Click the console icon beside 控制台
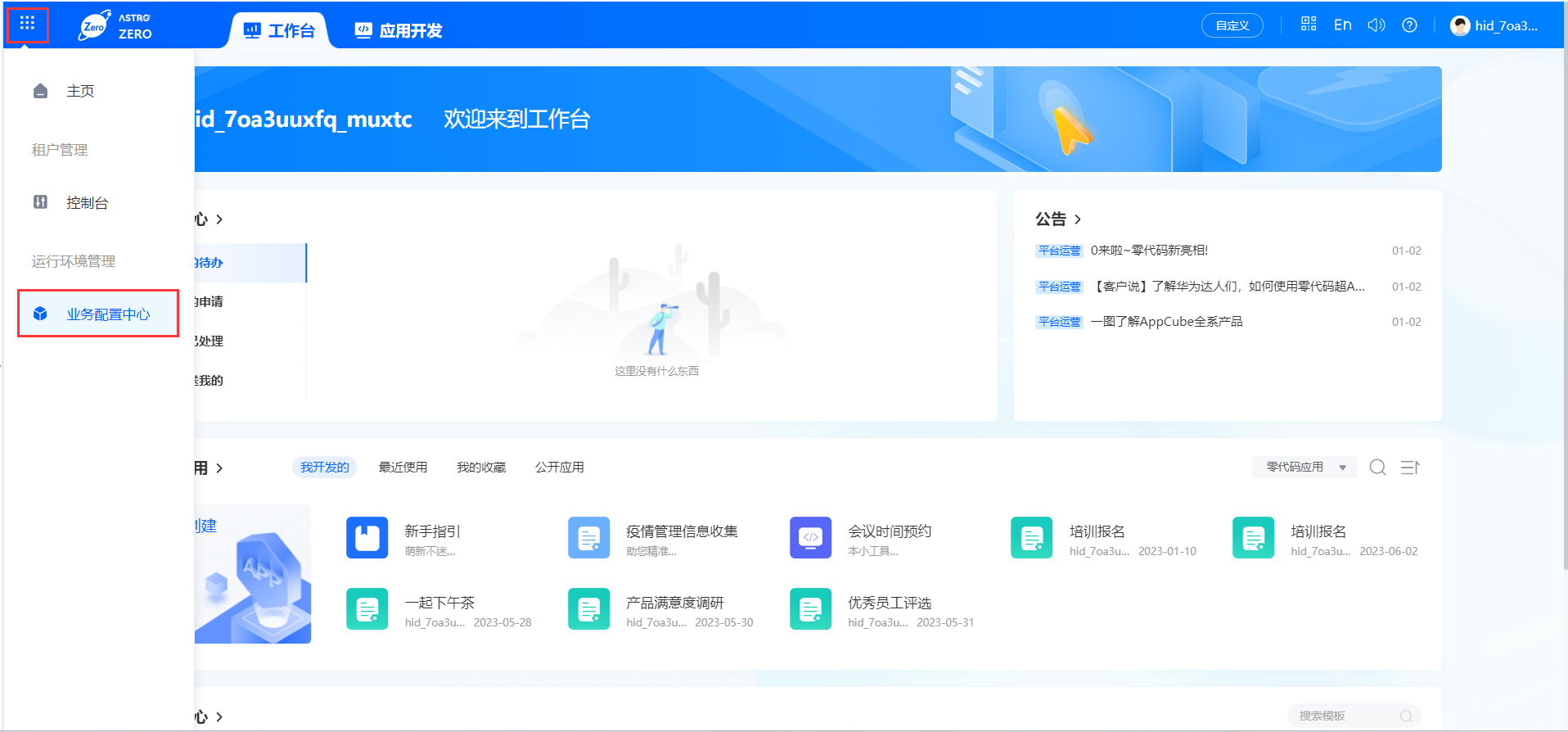The height and width of the screenshot is (732, 1568). [40, 202]
